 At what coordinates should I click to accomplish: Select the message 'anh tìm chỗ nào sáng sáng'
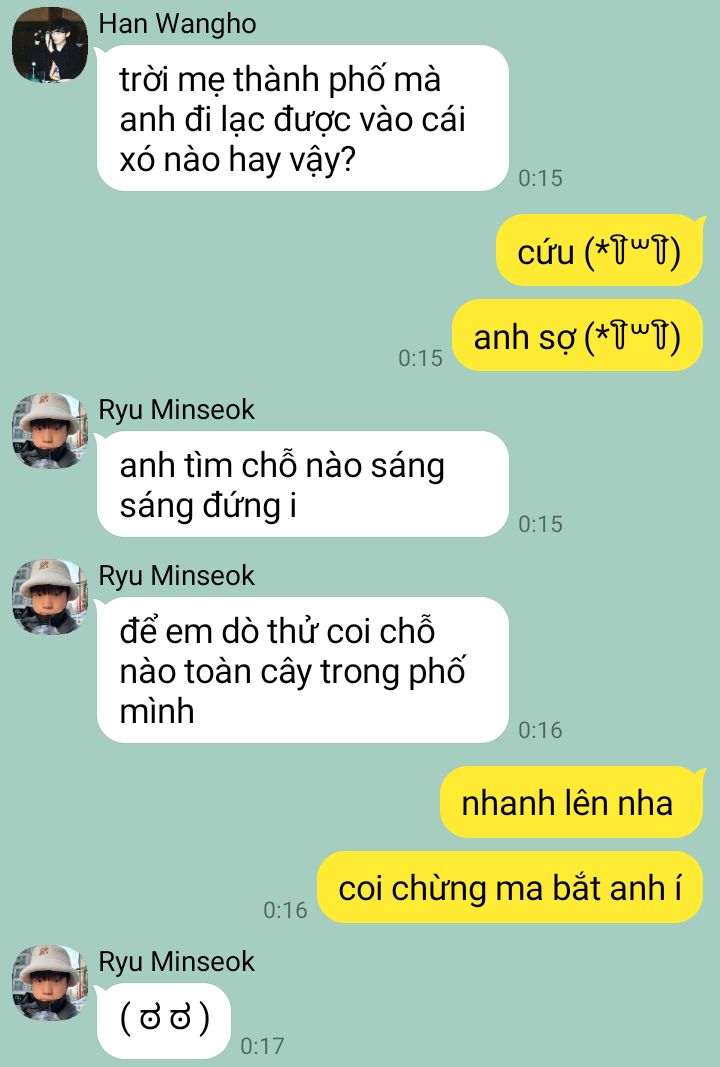pos(303,485)
